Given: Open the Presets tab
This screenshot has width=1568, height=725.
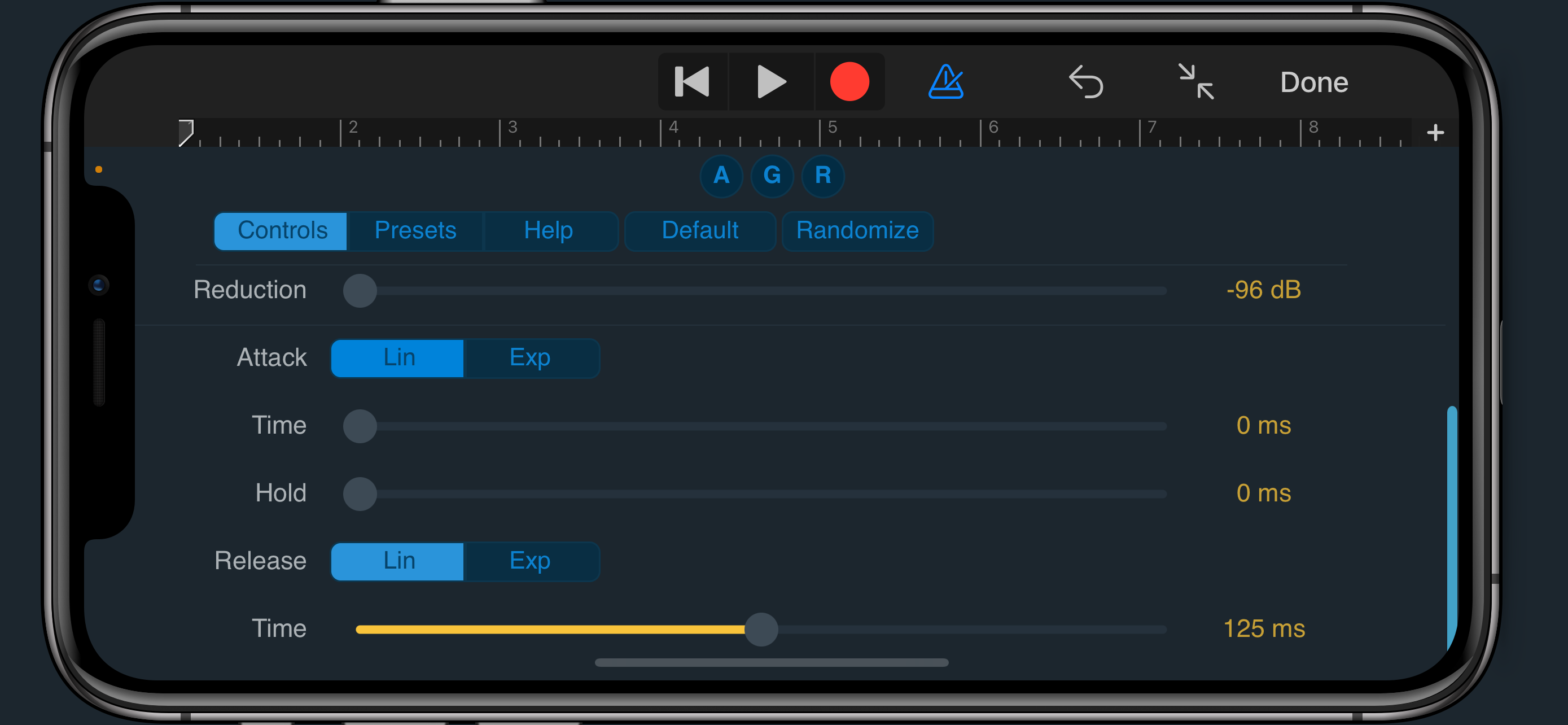Looking at the screenshot, I should [x=415, y=231].
